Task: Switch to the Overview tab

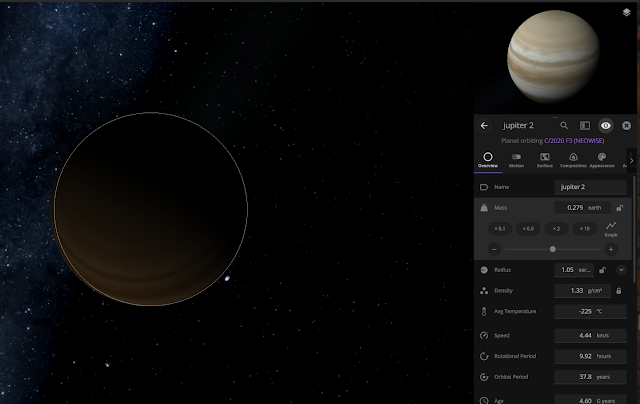Action: (488, 160)
